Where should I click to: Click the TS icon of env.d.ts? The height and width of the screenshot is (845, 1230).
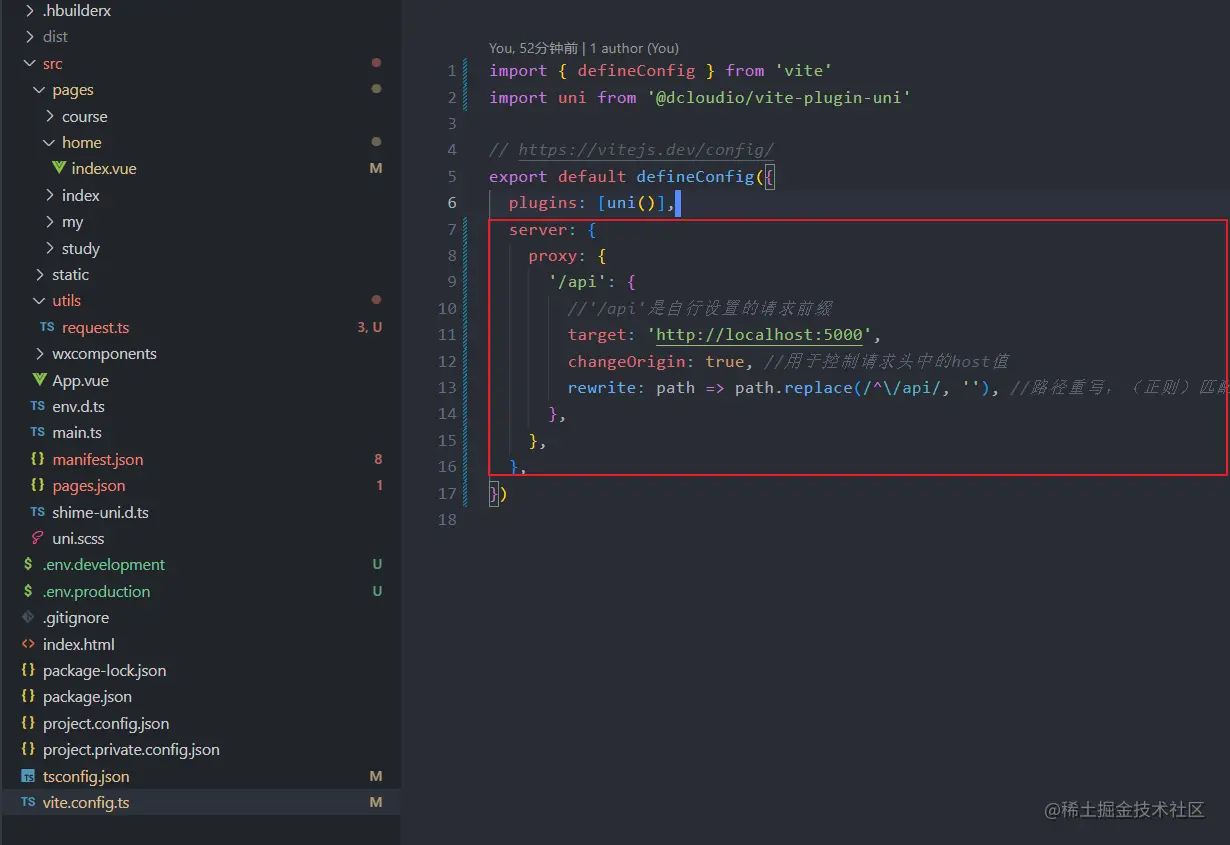[37, 407]
